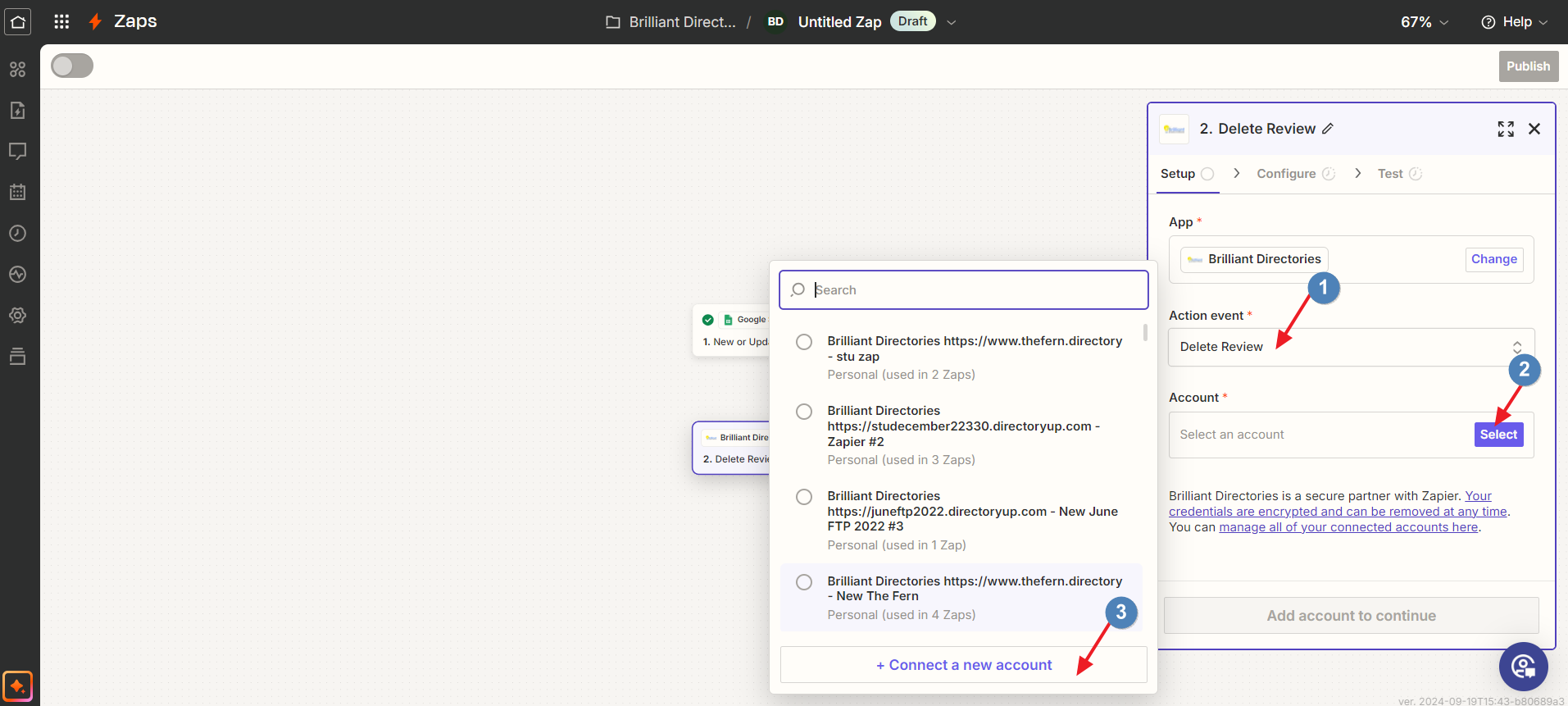1568x706 pixels.
Task: Open the apps grid launcher icon
Action: point(61,22)
